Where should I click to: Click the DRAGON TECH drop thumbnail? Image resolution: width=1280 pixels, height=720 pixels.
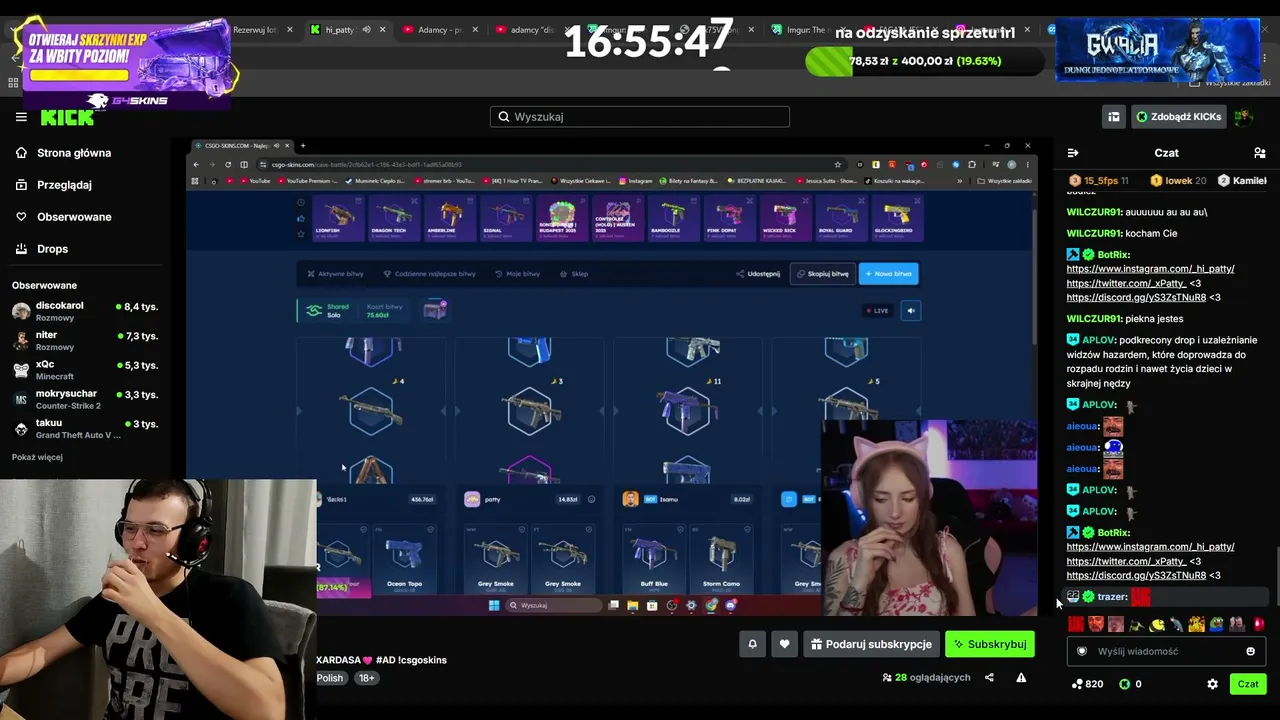pos(394,217)
